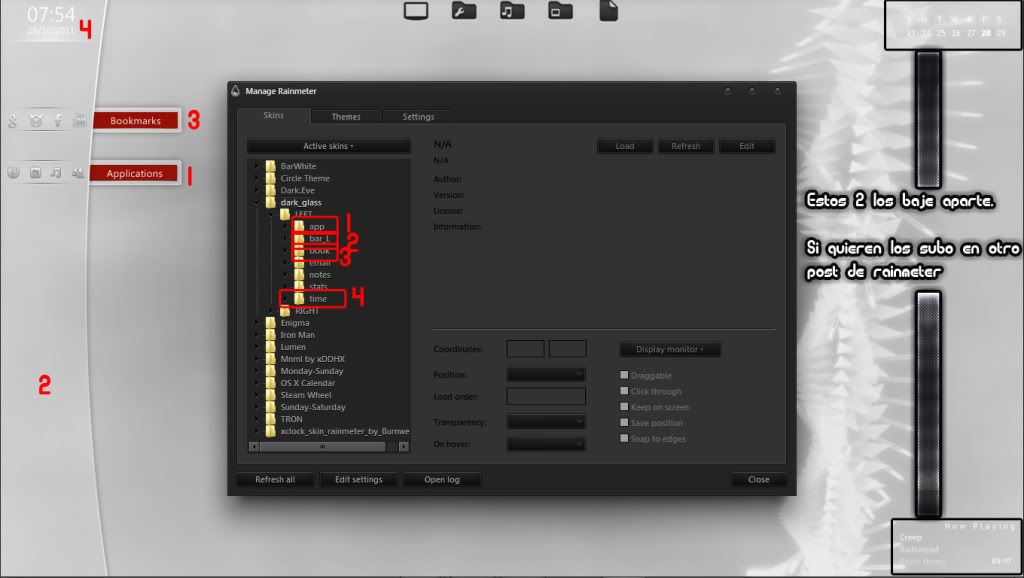Expand the RIGHT subfolder arrow
Image resolution: width=1024 pixels, height=578 pixels.
(271, 311)
